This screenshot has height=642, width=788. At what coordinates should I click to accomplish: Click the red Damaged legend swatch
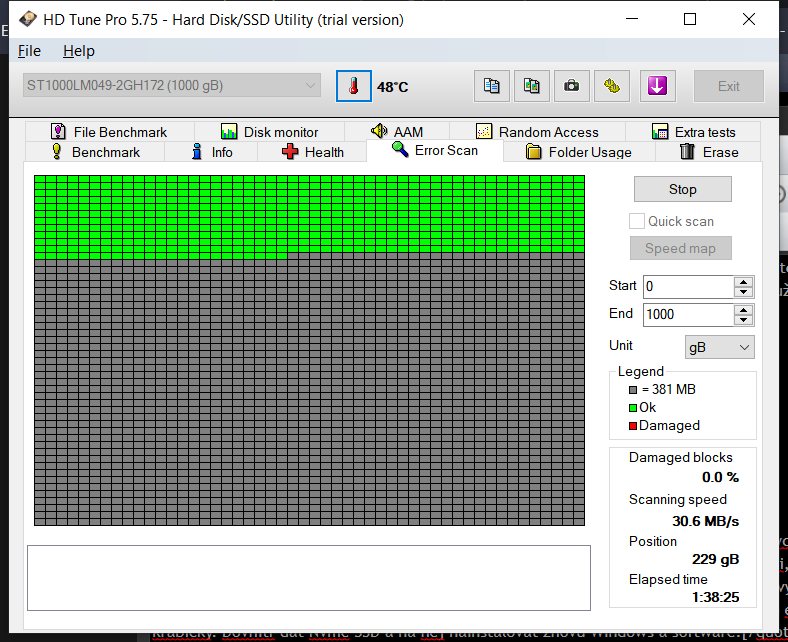coord(633,426)
